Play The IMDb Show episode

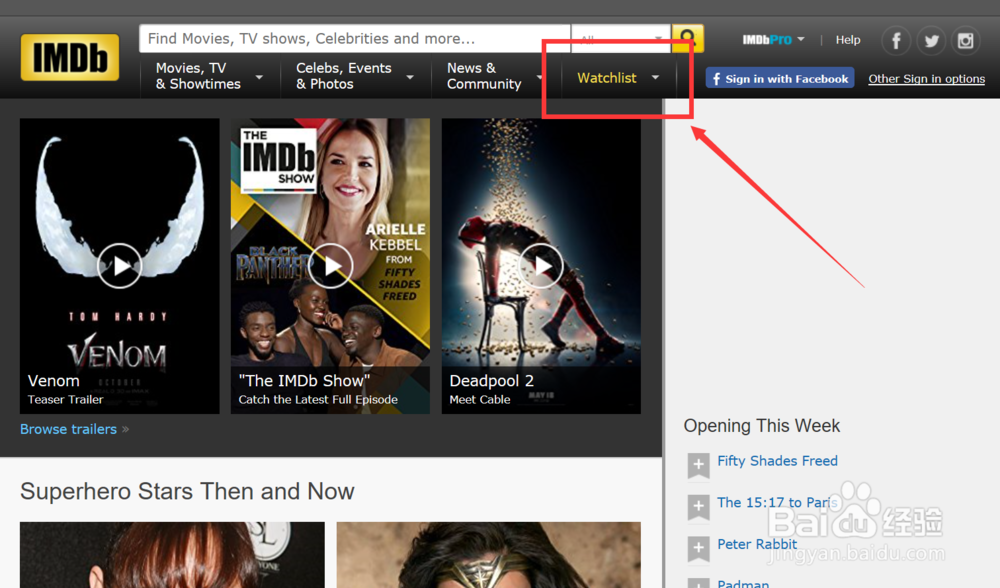coord(330,265)
